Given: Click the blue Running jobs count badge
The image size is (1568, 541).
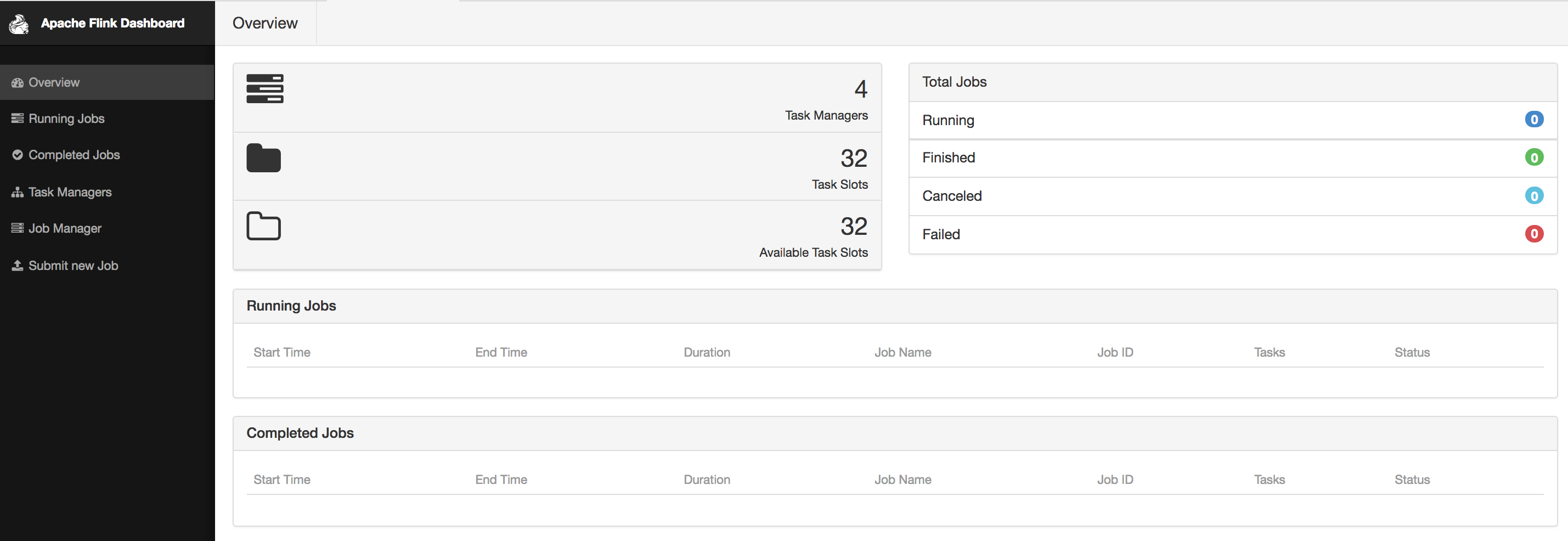Looking at the screenshot, I should (x=1534, y=119).
